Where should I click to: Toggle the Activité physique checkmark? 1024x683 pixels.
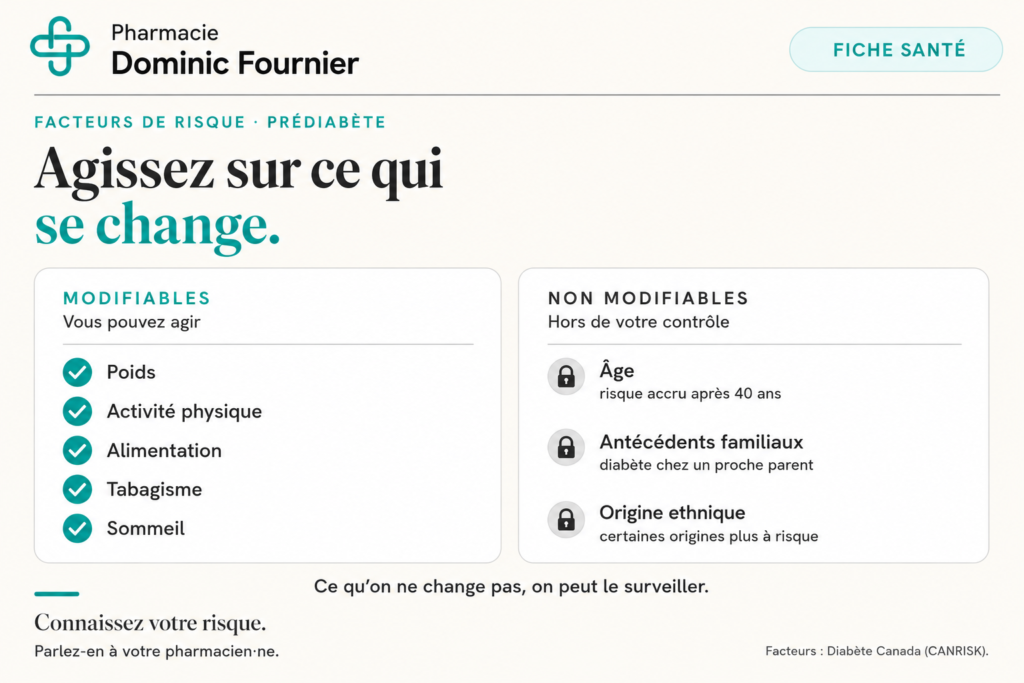[77, 411]
